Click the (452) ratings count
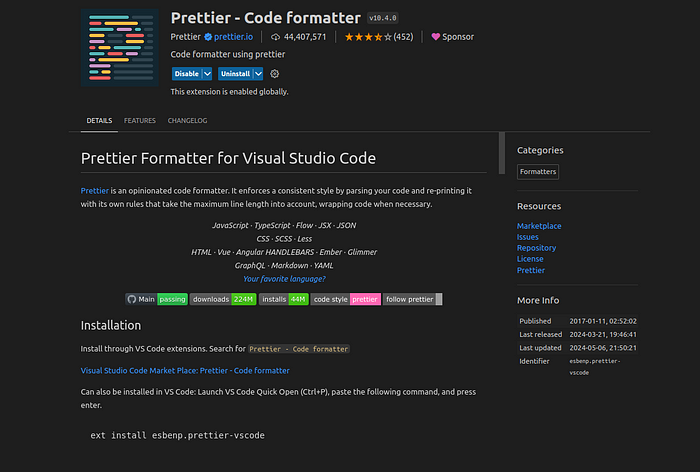The height and width of the screenshot is (472, 700). pyautogui.click(x=403, y=37)
